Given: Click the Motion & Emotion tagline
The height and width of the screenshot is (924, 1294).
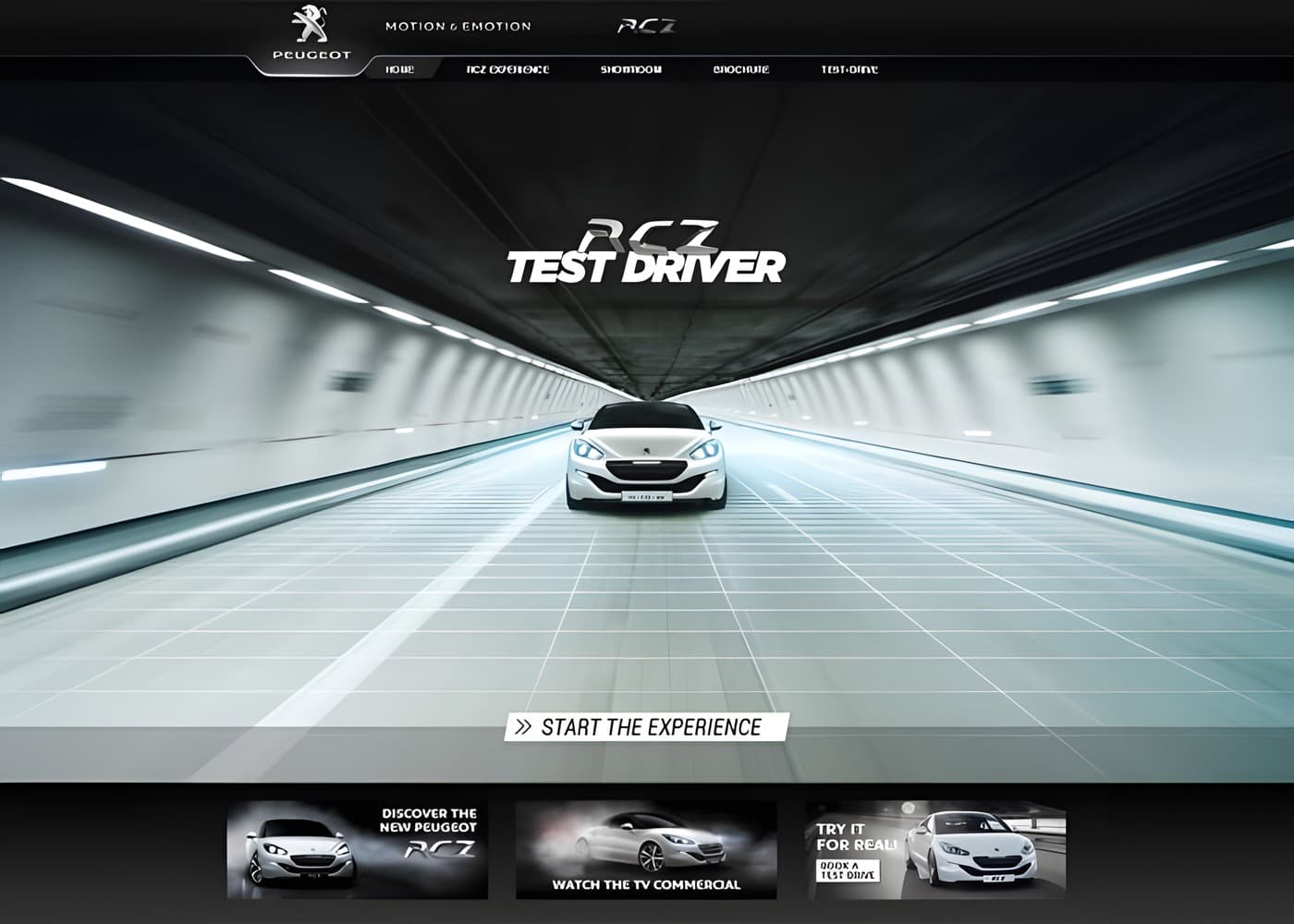Looking at the screenshot, I should [458, 26].
